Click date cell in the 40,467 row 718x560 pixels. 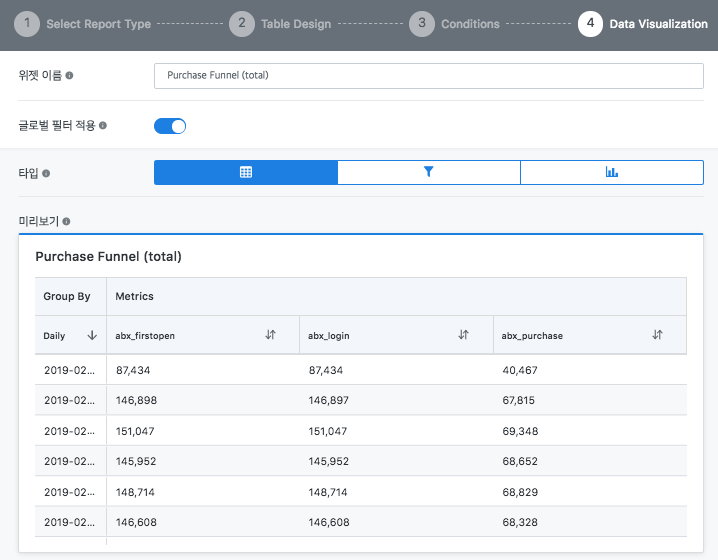(70, 370)
